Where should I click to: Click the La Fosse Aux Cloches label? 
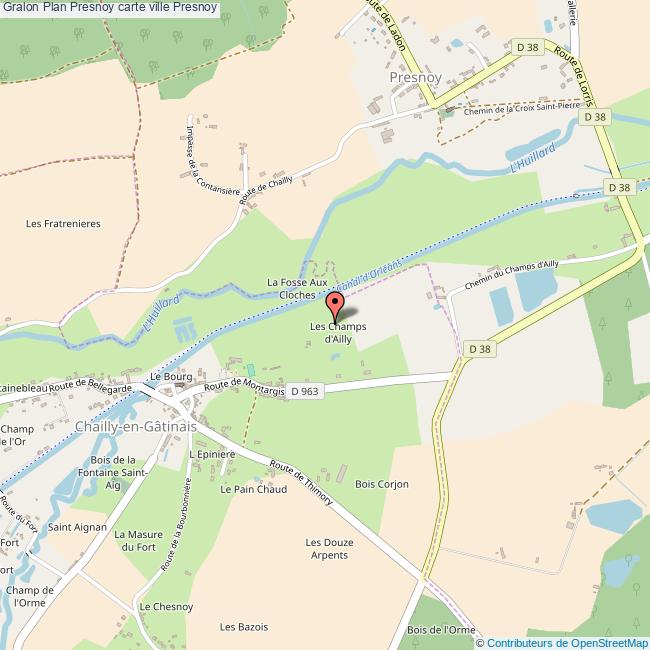(297, 289)
